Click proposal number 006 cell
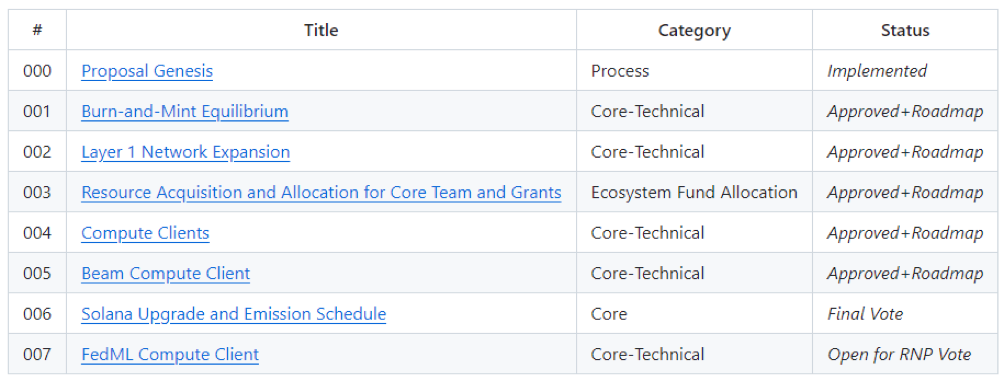 pyautogui.click(x=37, y=314)
